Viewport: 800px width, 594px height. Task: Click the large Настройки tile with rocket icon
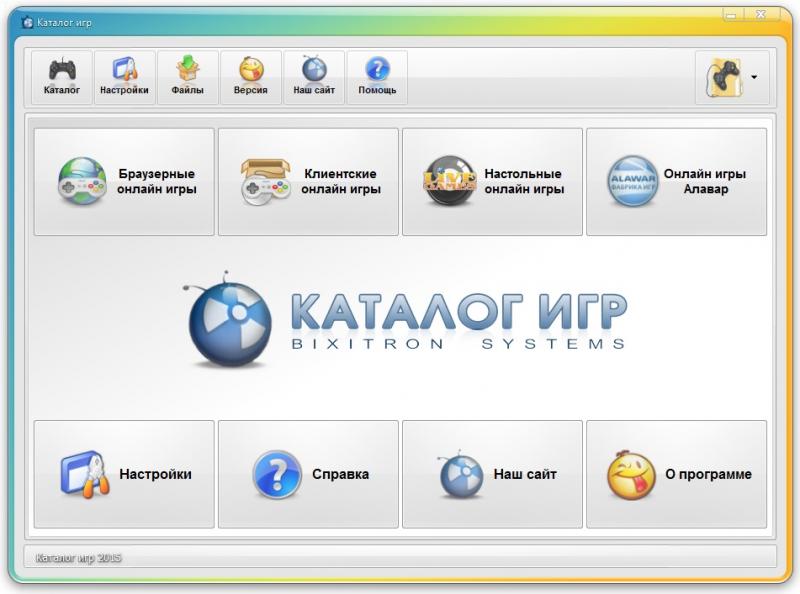point(124,474)
